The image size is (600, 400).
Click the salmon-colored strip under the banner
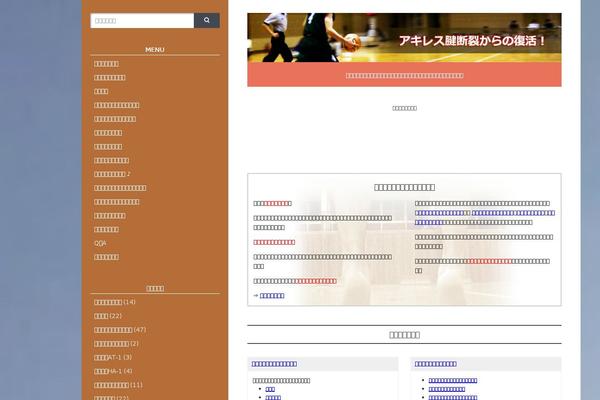pyautogui.click(x=404, y=75)
